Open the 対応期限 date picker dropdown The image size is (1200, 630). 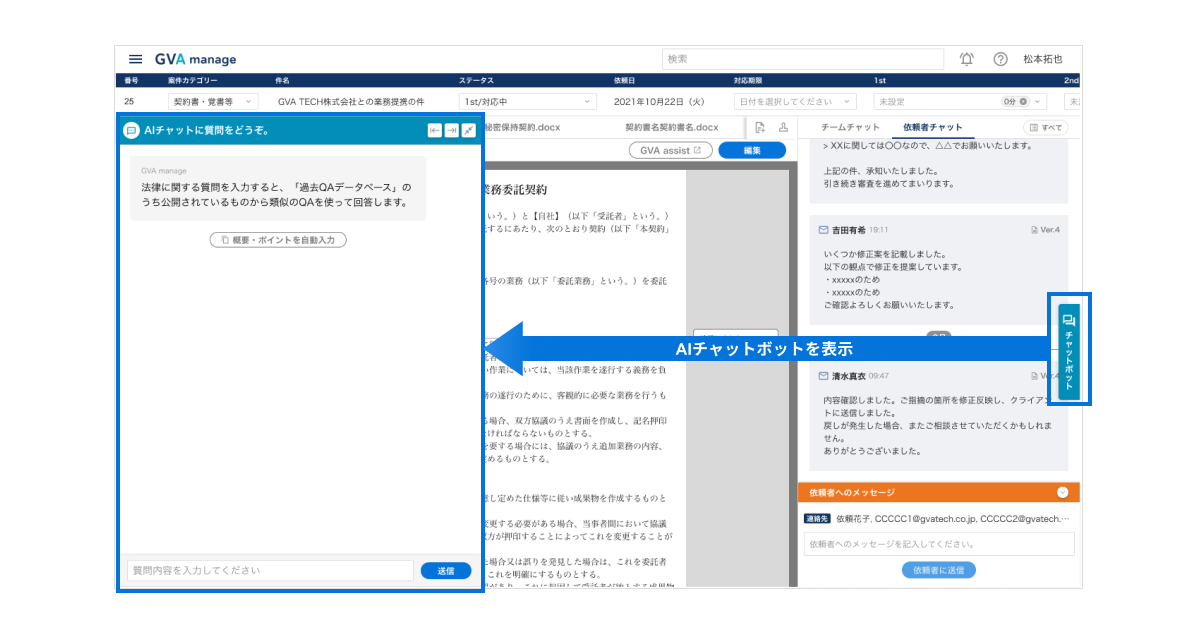point(795,101)
